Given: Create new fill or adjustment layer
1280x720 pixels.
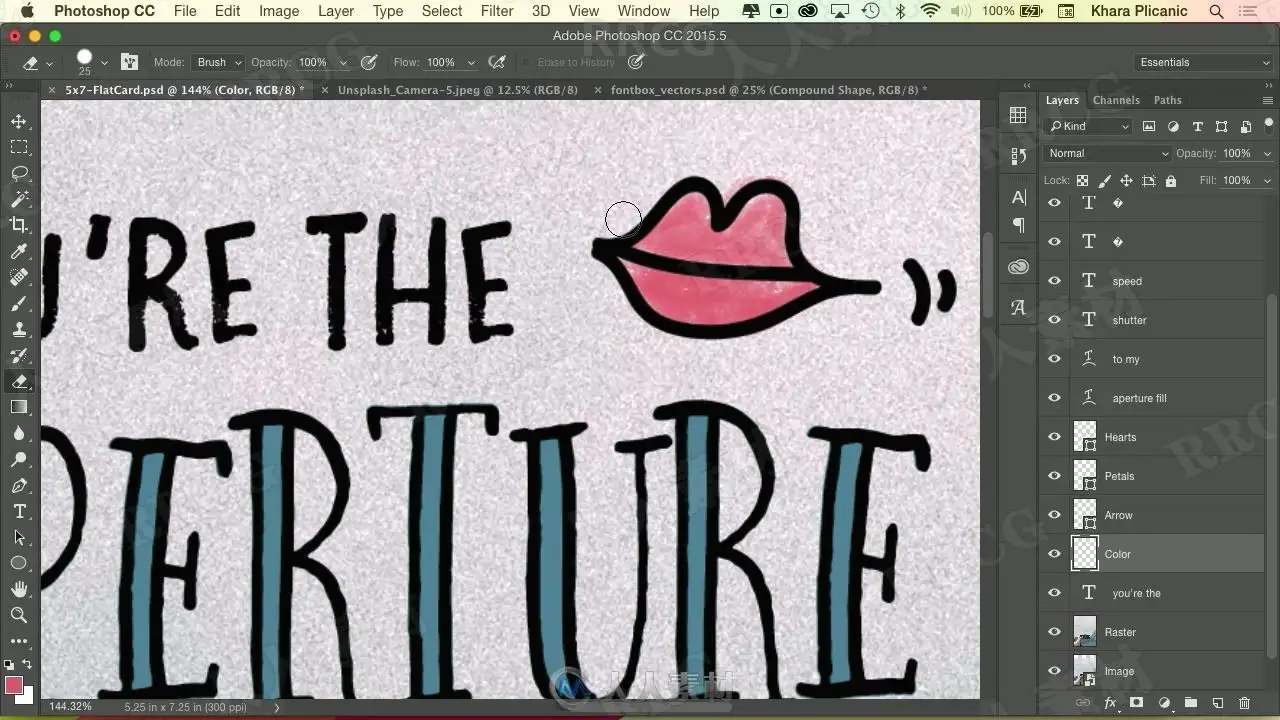Looking at the screenshot, I should pyautogui.click(x=1163, y=704).
